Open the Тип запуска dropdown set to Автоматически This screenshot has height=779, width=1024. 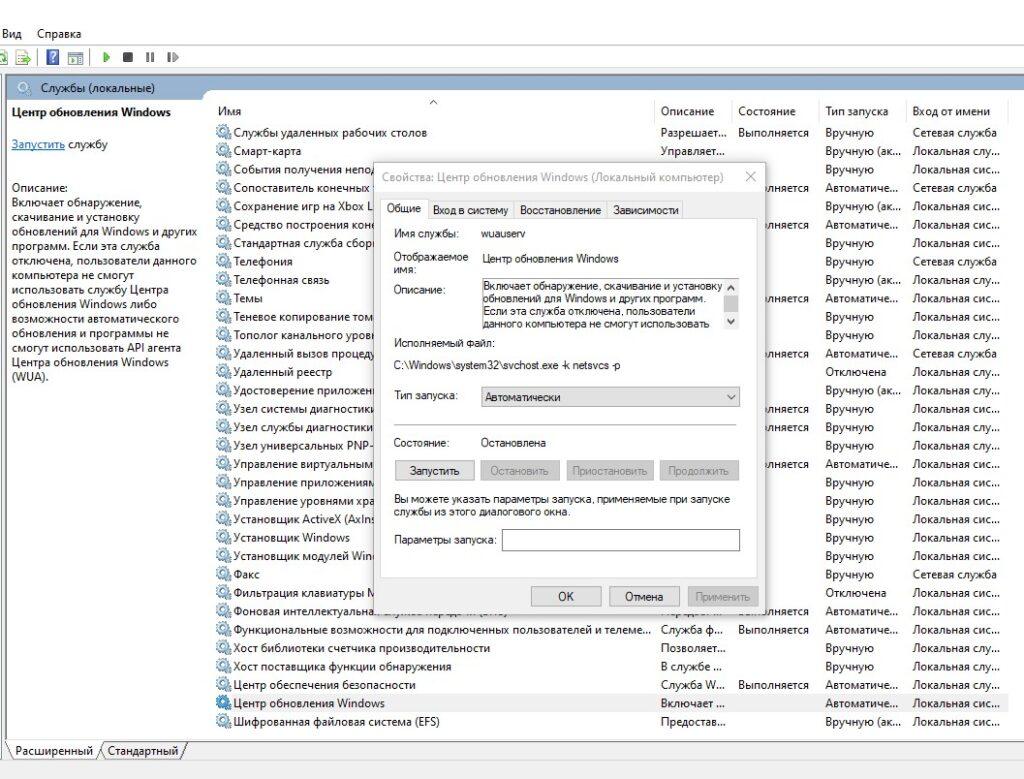pos(611,397)
